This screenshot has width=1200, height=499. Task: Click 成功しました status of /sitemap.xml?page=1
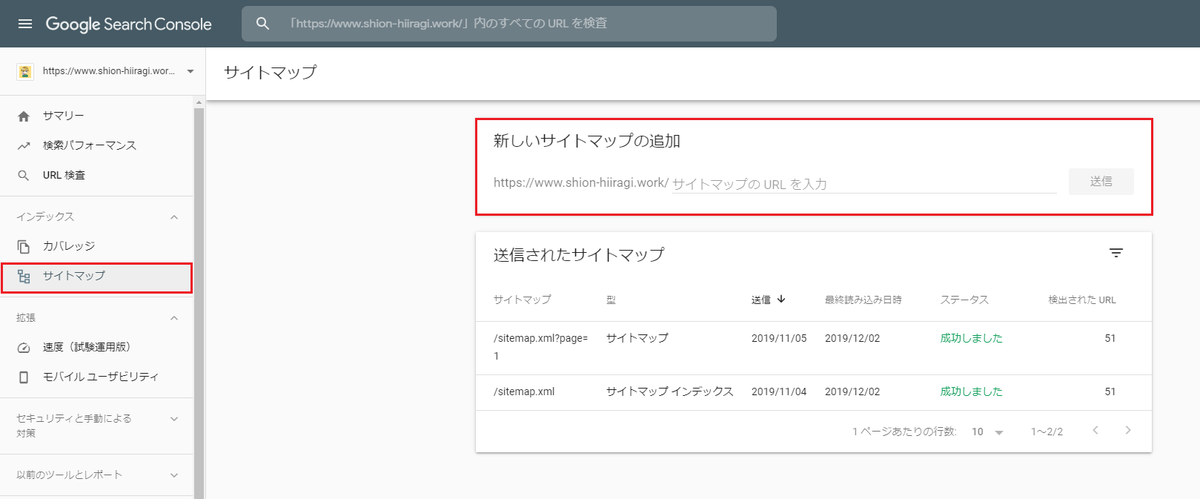pos(971,338)
